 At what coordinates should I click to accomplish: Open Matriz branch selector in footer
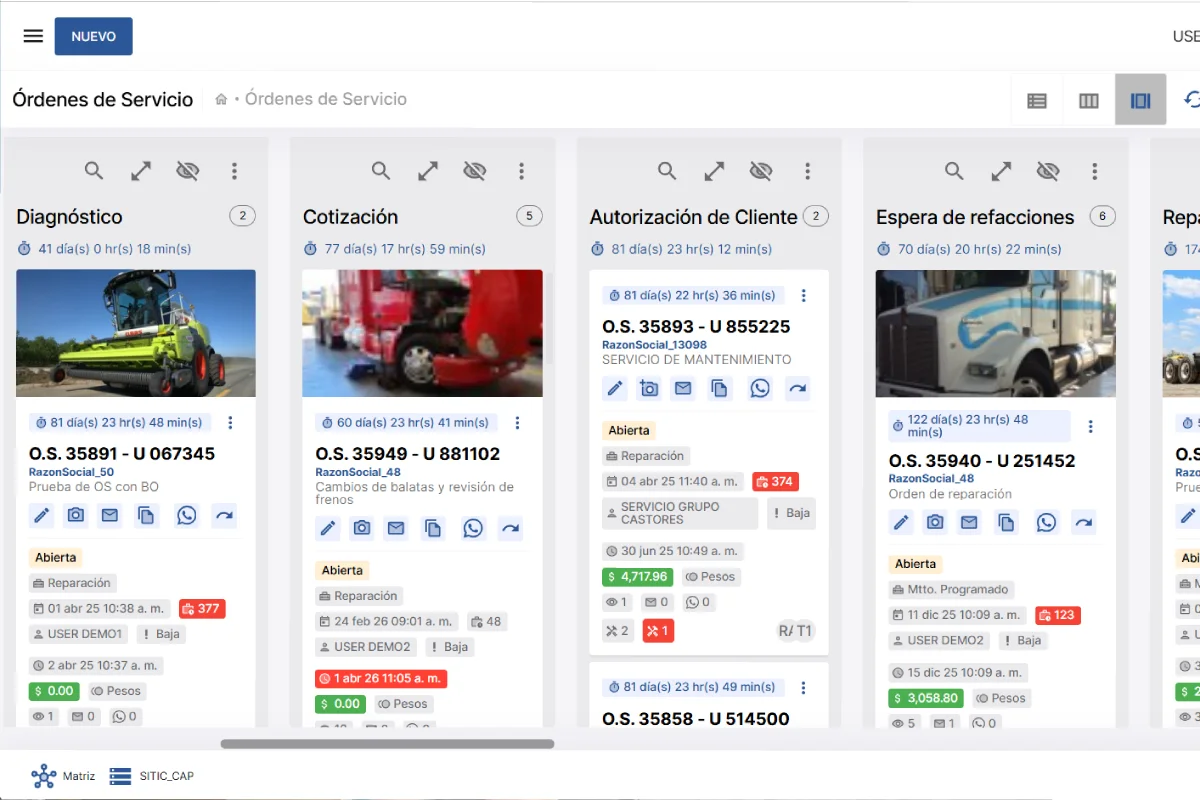coord(63,776)
